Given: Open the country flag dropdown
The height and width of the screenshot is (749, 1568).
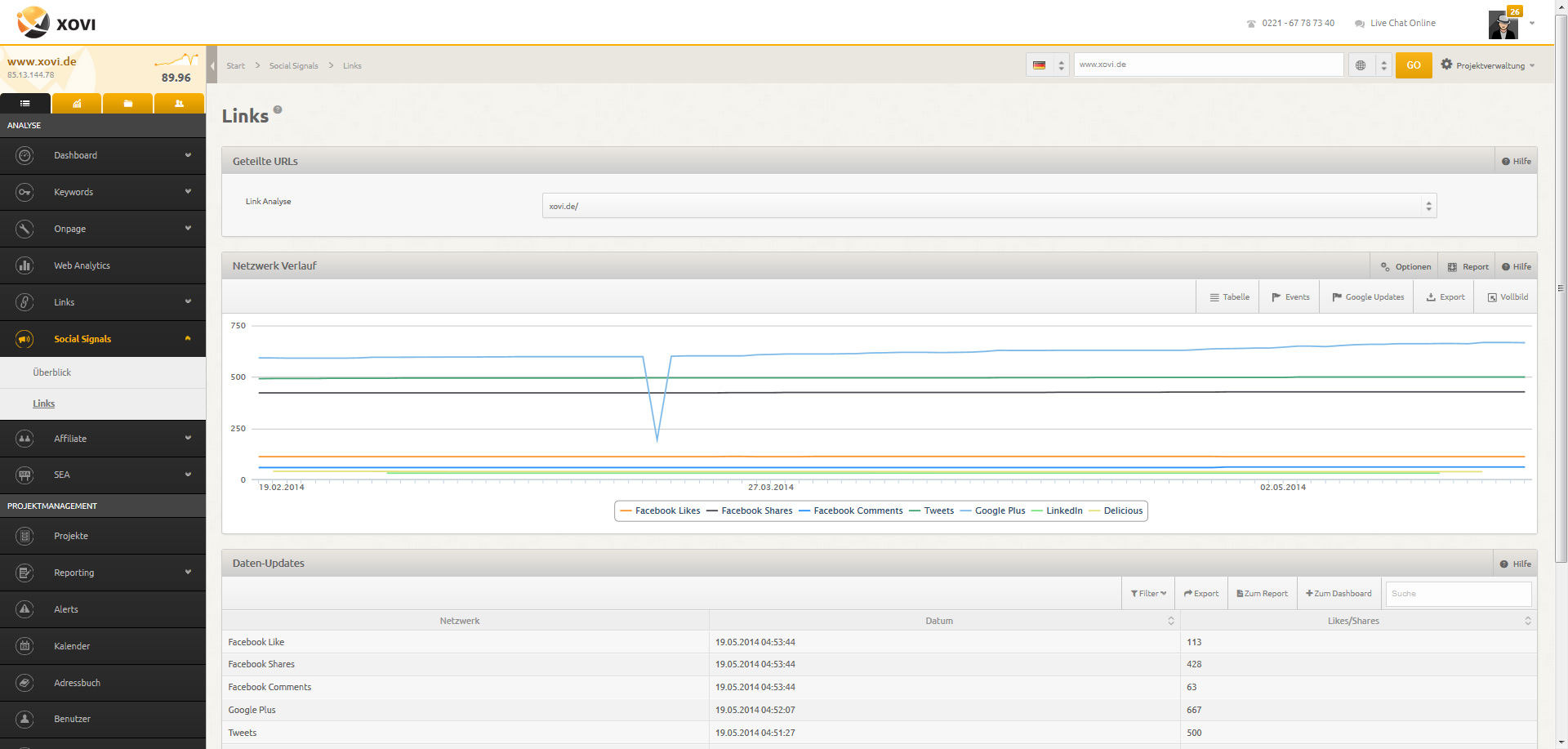Looking at the screenshot, I should point(1048,65).
